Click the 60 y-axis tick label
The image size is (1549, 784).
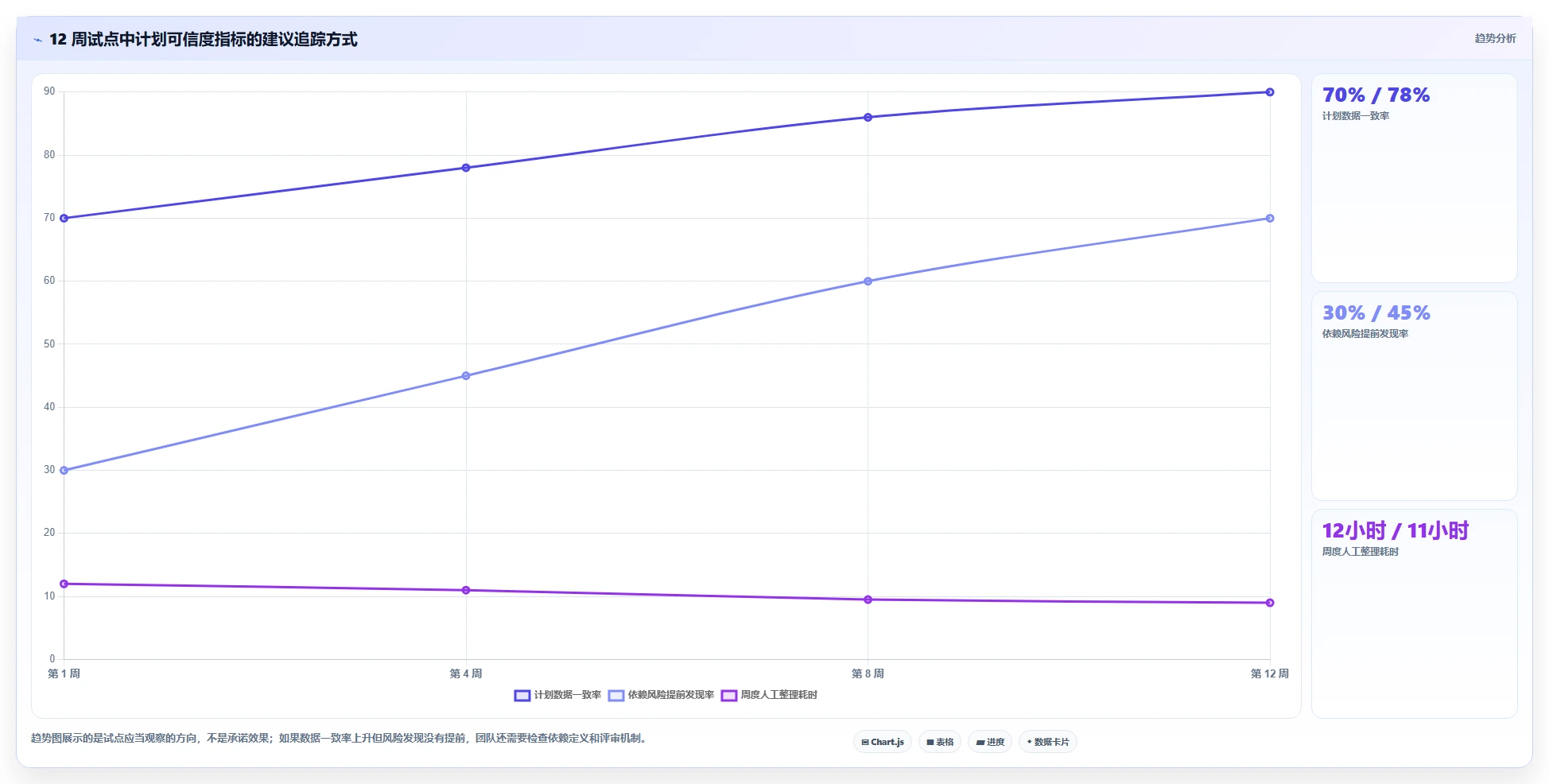pos(49,281)
